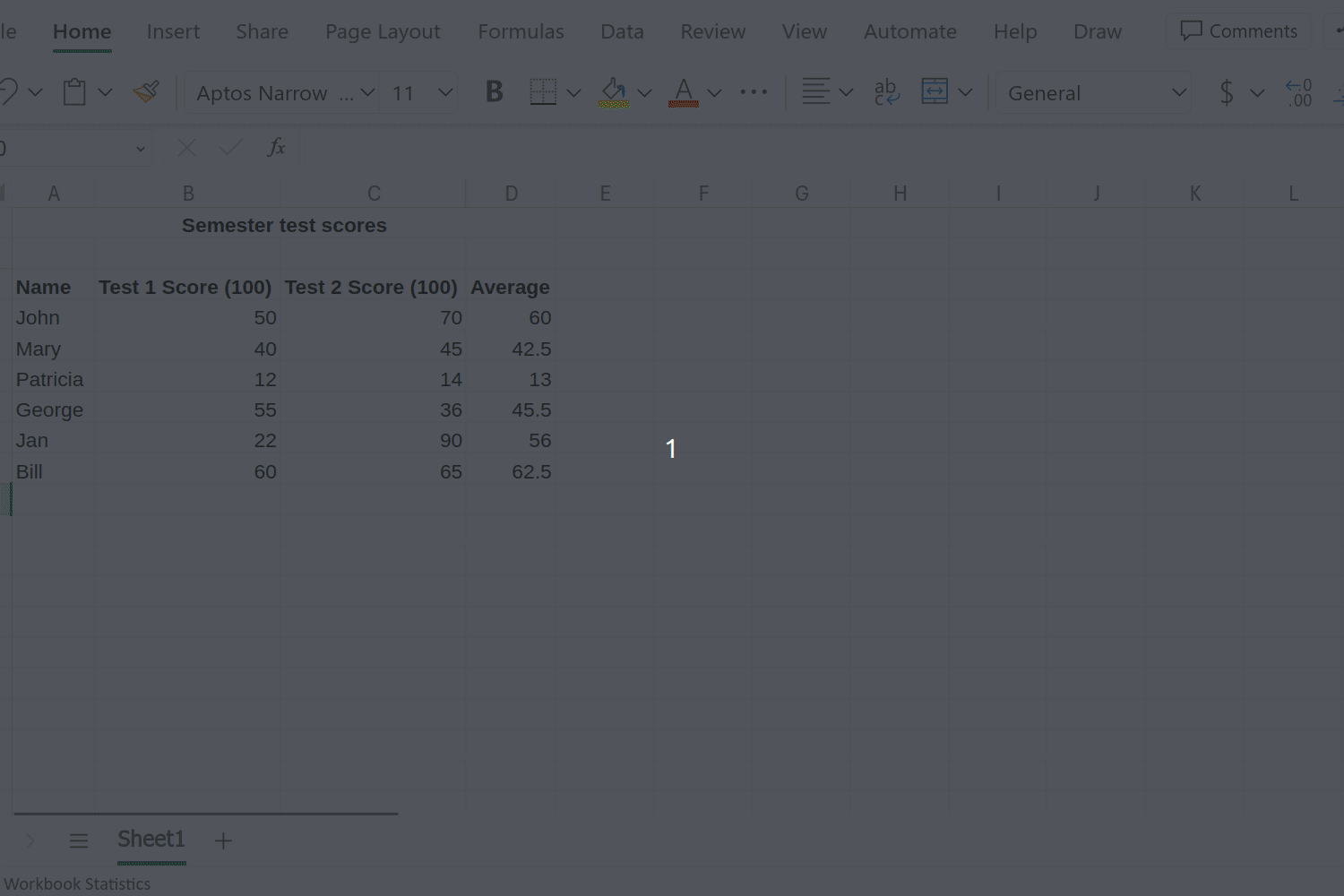This screenshot has width=1344, height=896.
Task: Click Workbook Statistics in status bar
Action: (x=77, y=883)
